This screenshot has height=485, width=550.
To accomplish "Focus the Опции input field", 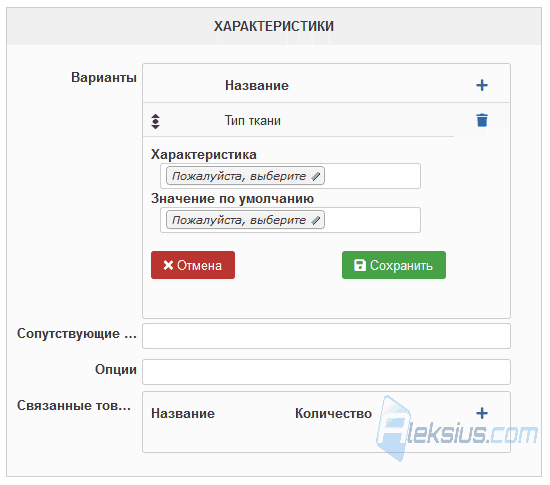I will click(x=326, y=372).
